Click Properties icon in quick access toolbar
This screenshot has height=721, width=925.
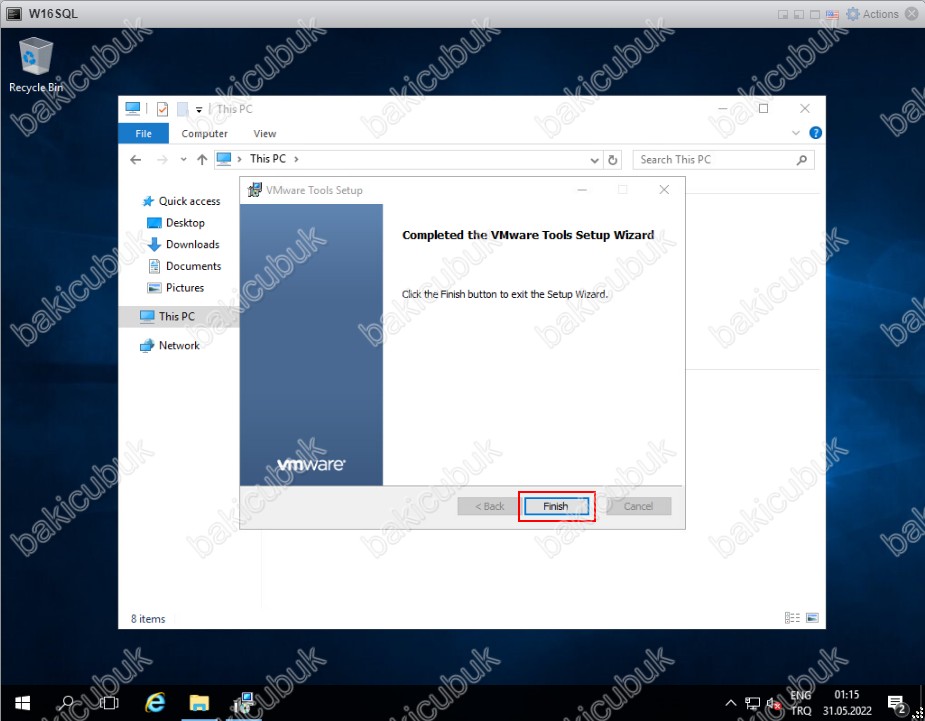point(162,109)
